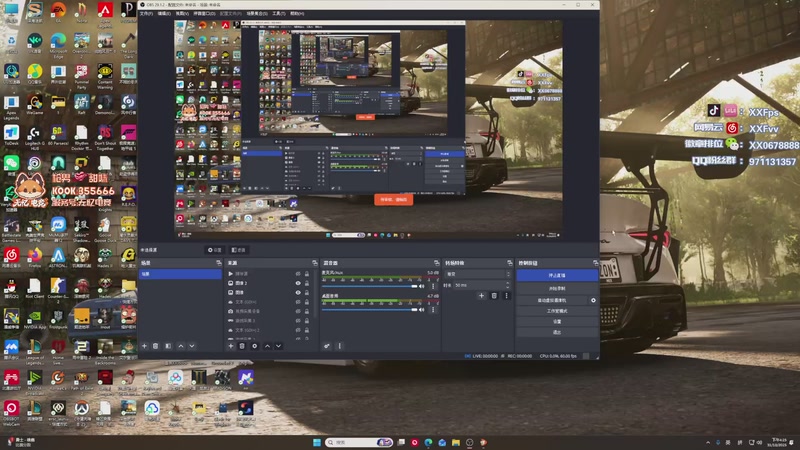Add a new scene with the plus icon

pos(144,346)
